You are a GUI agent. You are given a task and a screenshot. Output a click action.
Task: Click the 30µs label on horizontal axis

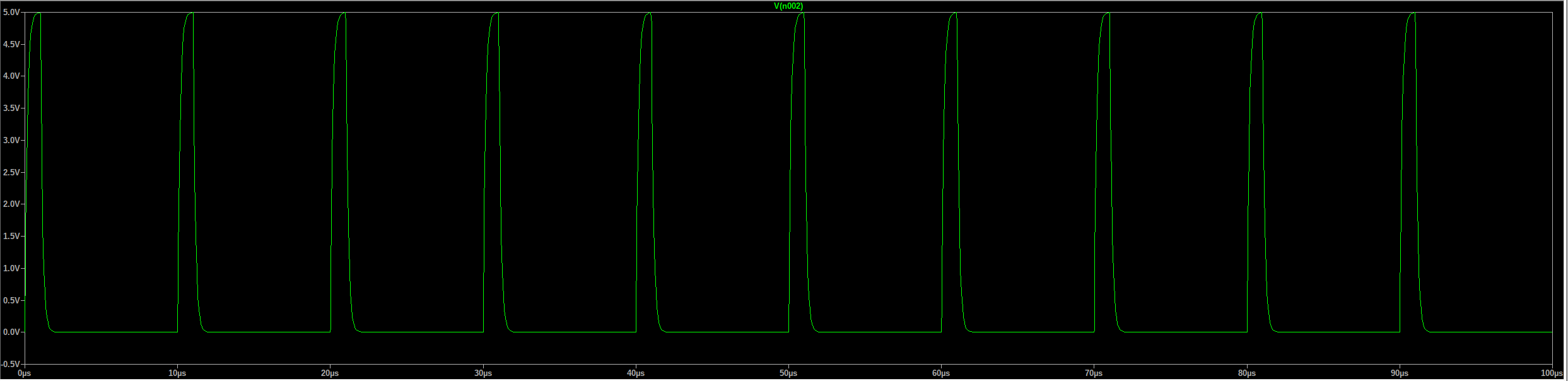tap(483, 373)
